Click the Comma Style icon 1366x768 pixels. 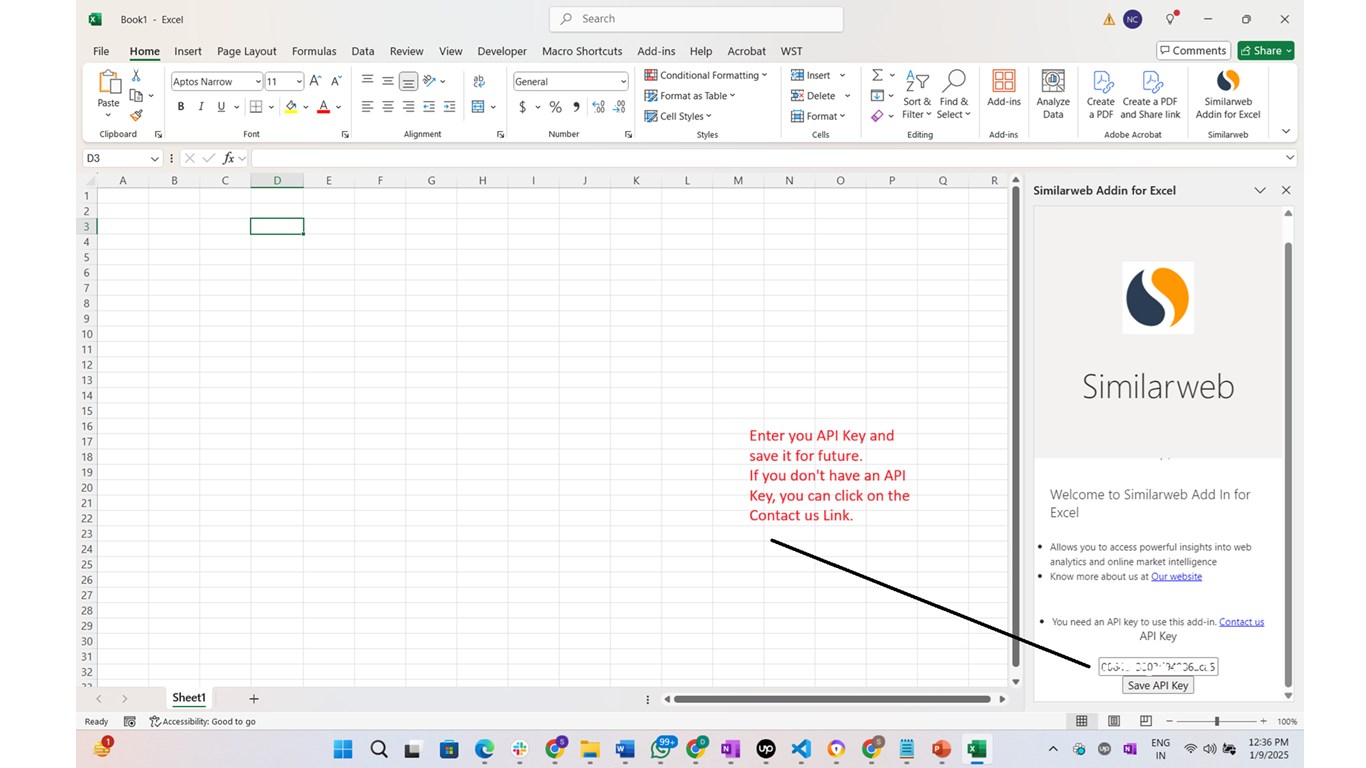[x=577, y=107]
